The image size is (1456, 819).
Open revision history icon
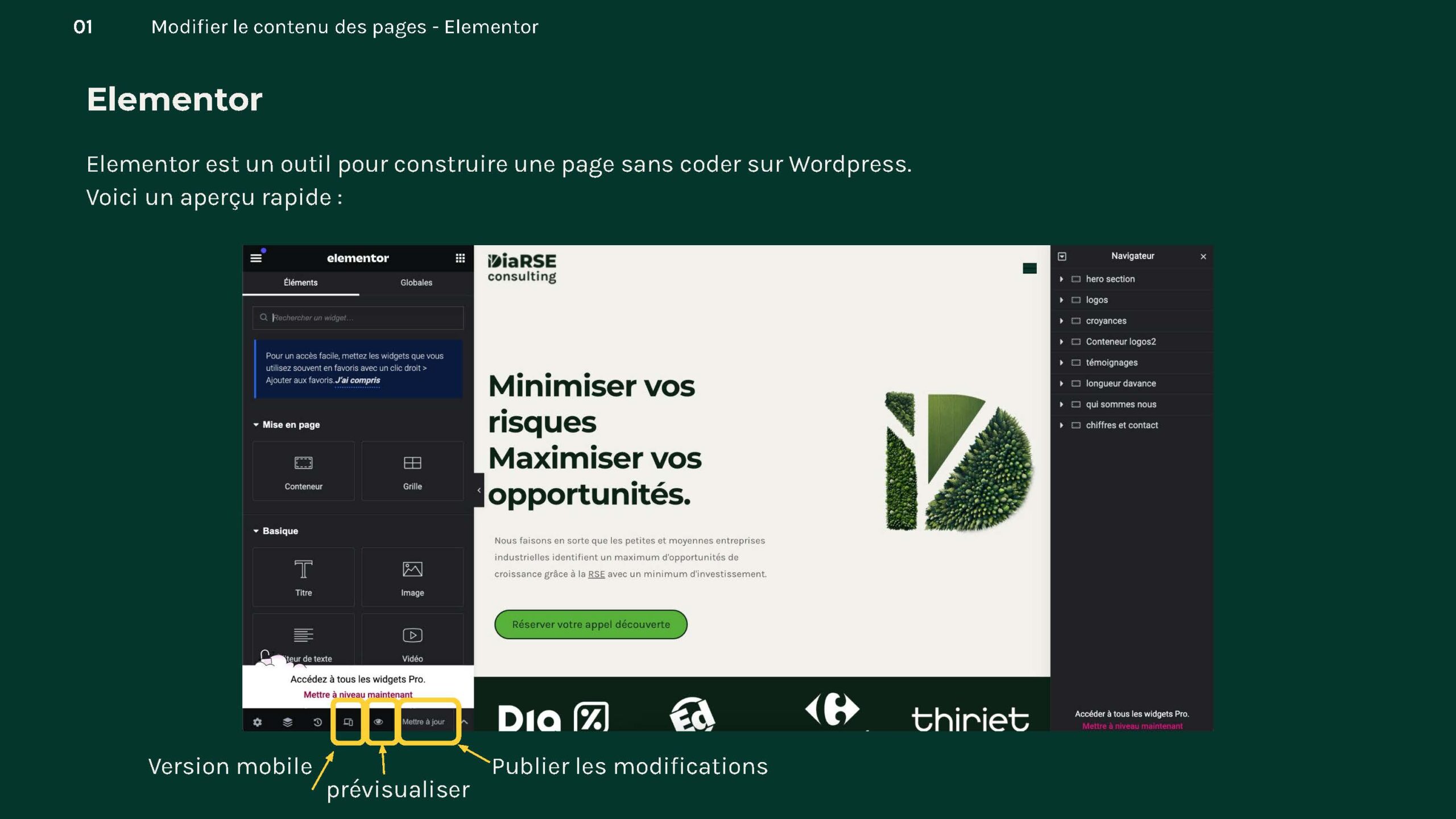[318, 722]
